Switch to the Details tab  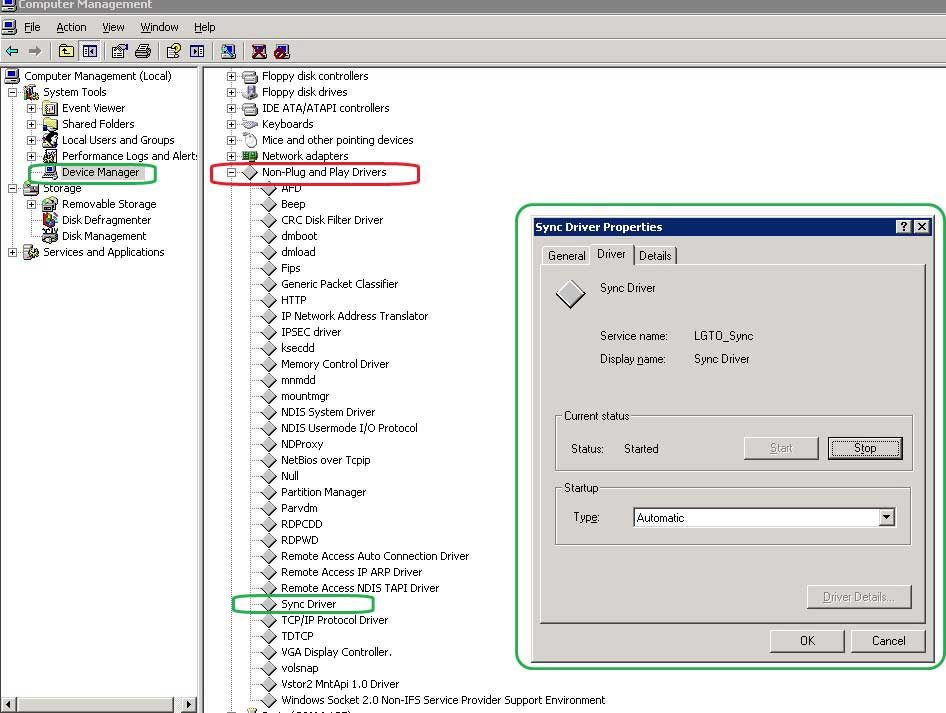click(x=655, y=256)
